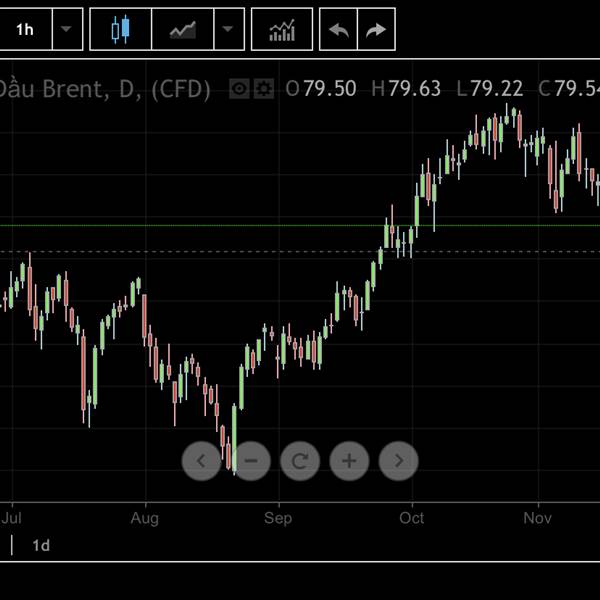The width and height of the screenshot is (600, 600).
Task: Select the area line chart style icon
Action: (x=183, y=29)
